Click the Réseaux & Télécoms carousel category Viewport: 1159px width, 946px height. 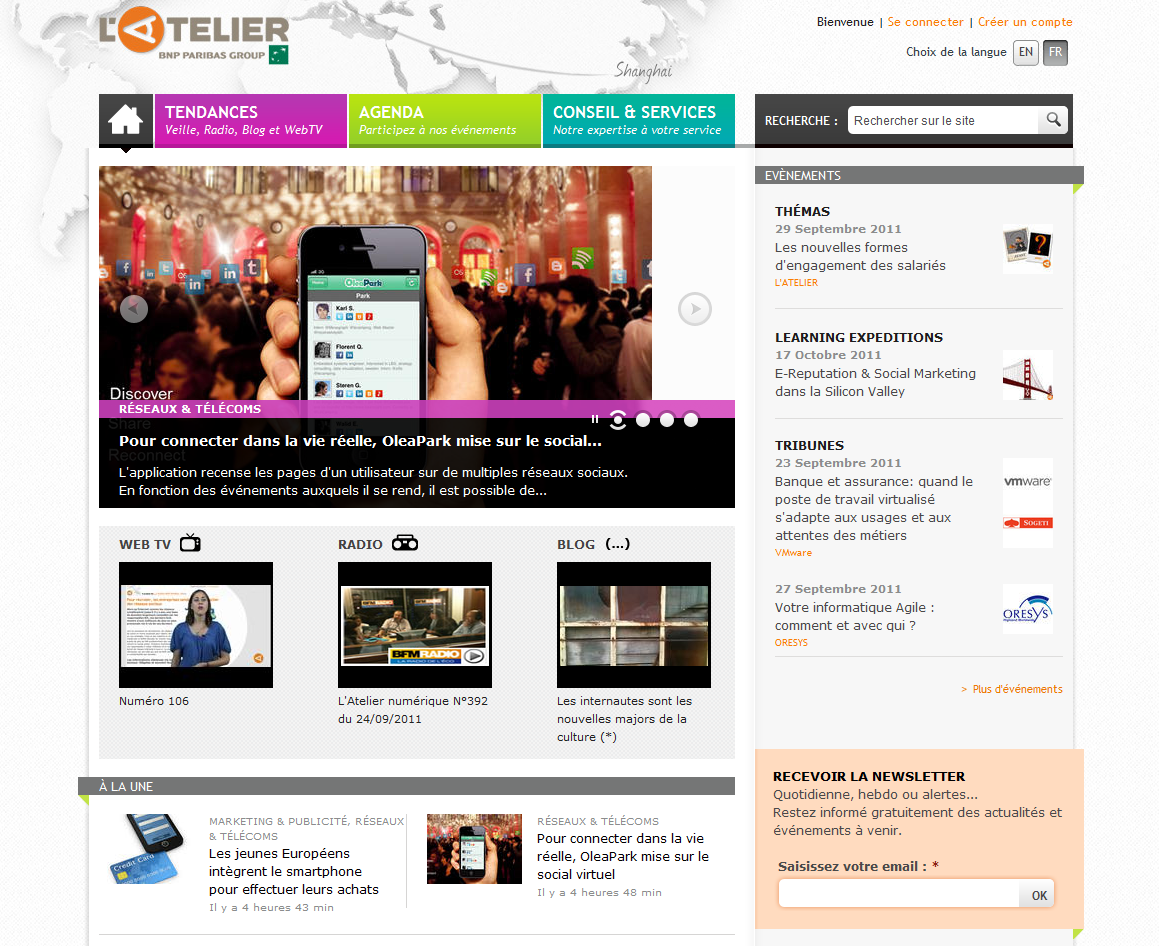[x=190, y=409]
